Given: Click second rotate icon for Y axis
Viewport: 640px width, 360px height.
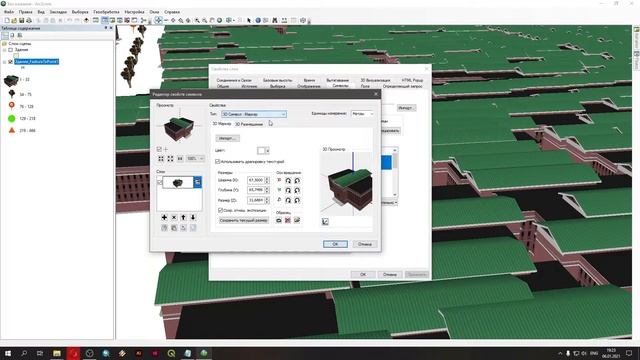Looking at the screenshot, I should 297,190.
